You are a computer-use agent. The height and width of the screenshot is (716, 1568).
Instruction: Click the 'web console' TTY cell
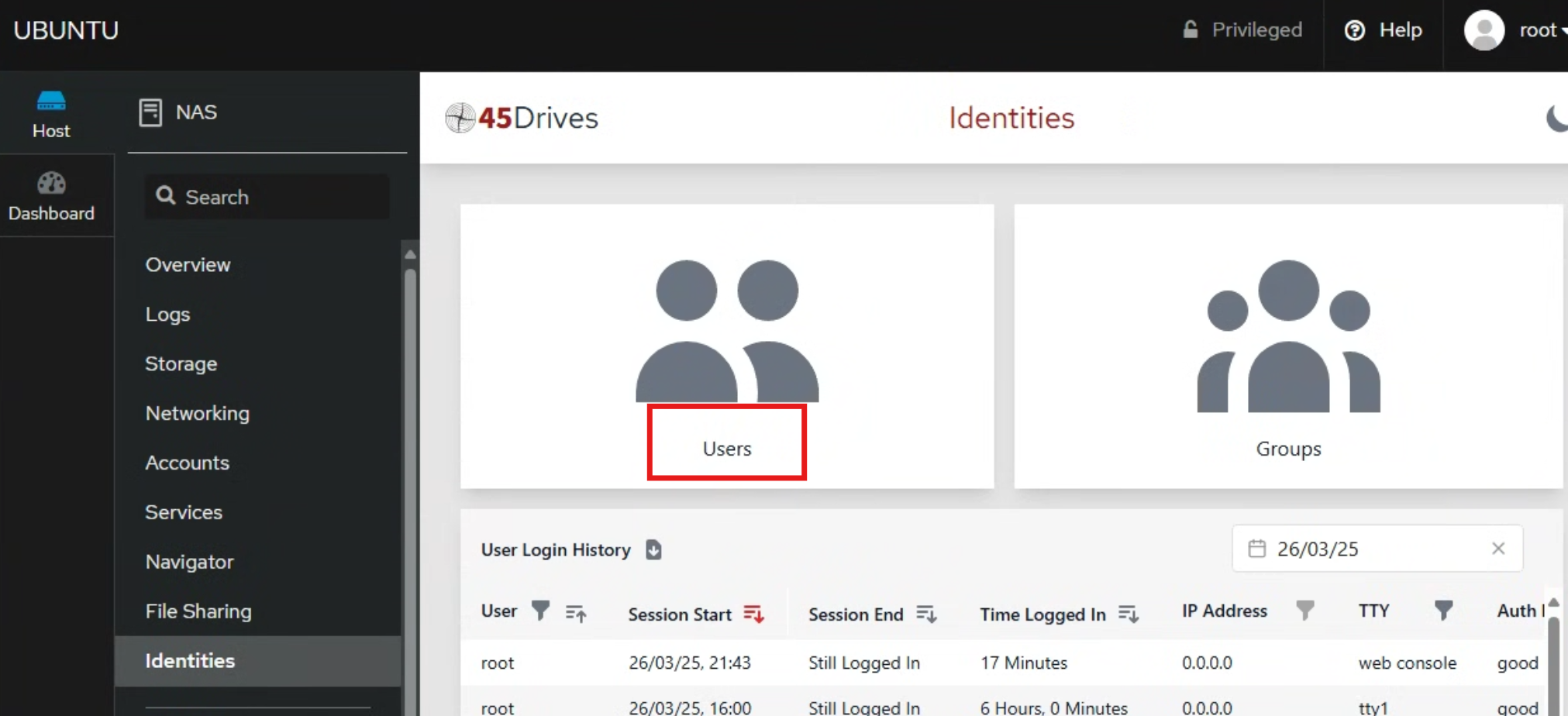coord(1408,663)
